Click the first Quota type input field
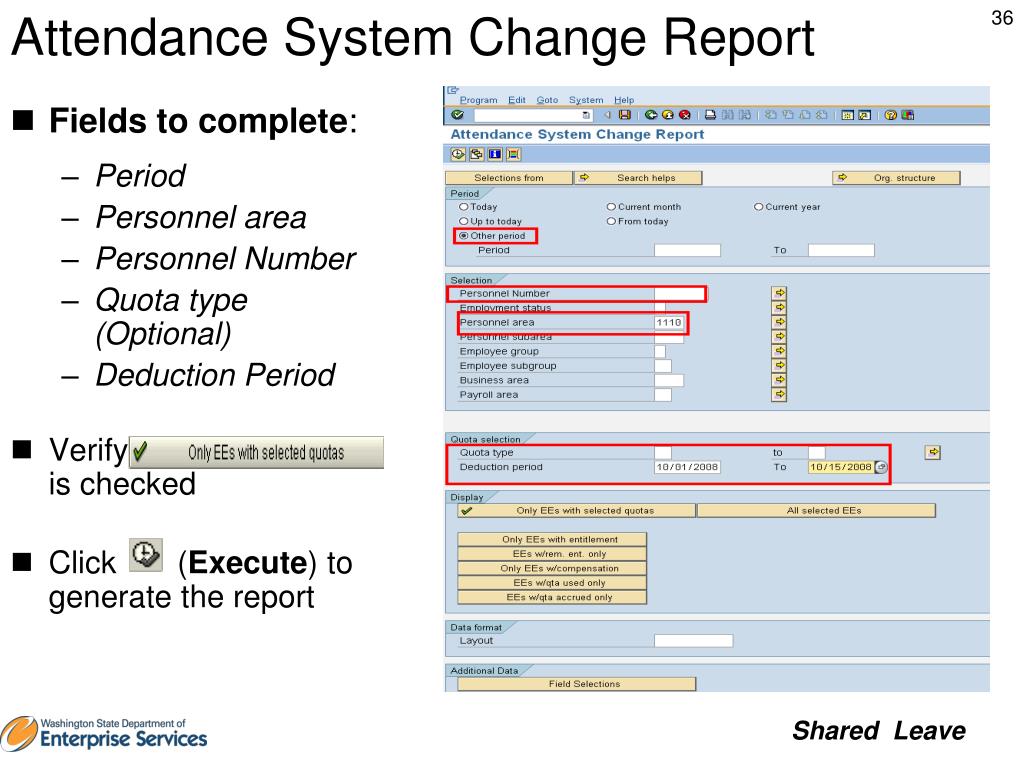Screen dimensions: 1024x768 tap(662, 453)
